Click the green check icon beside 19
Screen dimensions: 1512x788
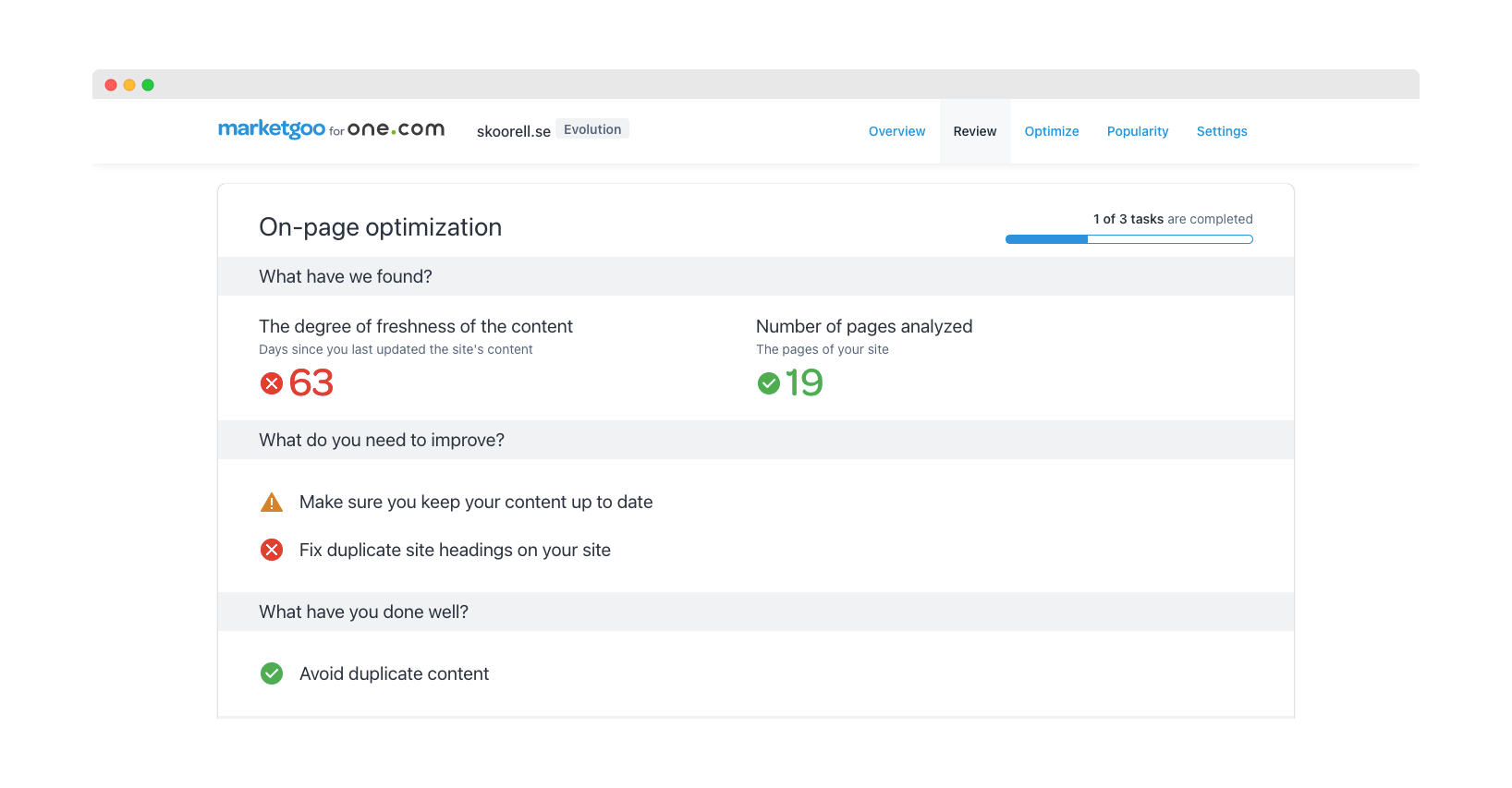(769, 383)
